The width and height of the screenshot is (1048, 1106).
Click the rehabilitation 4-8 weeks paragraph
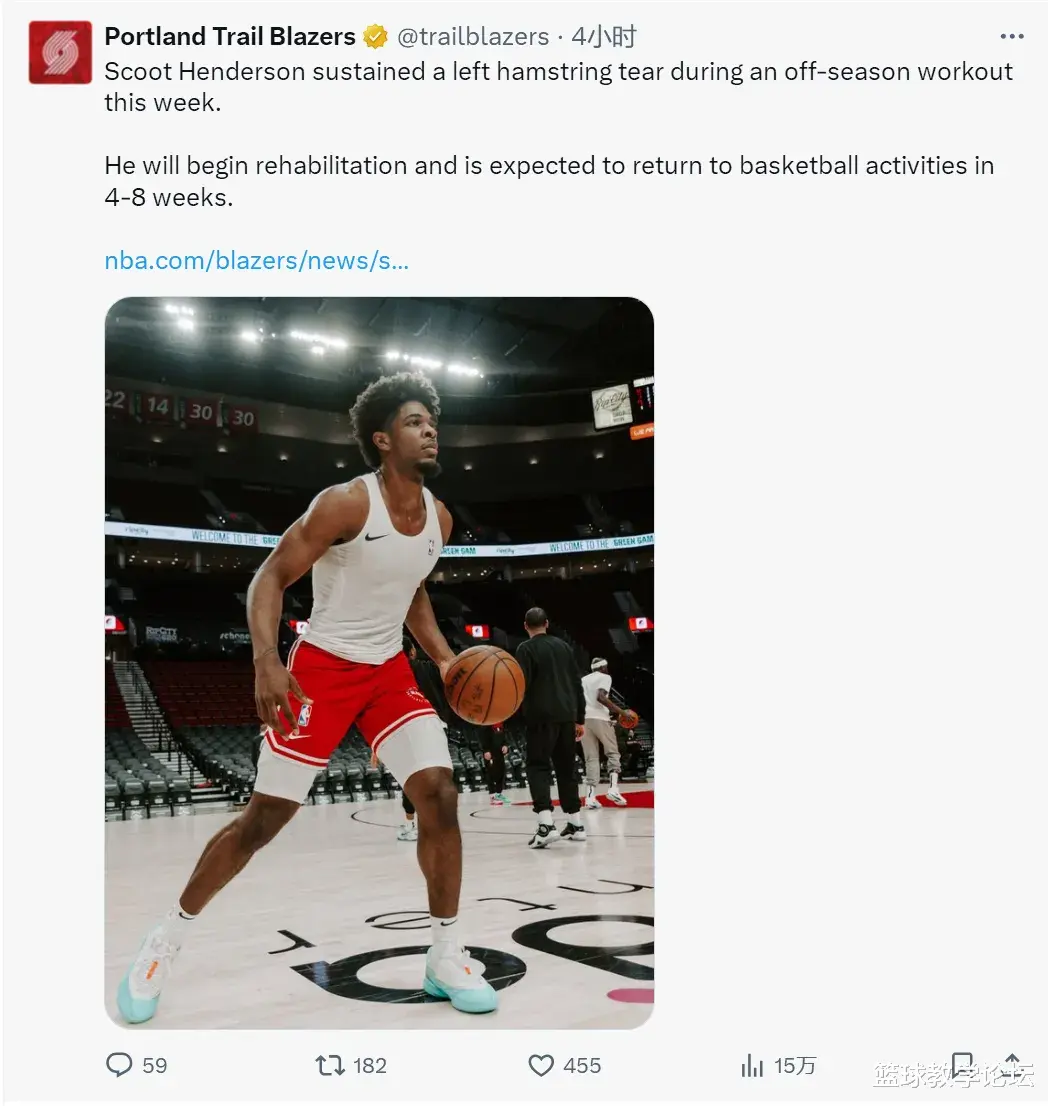pos(549,181)
